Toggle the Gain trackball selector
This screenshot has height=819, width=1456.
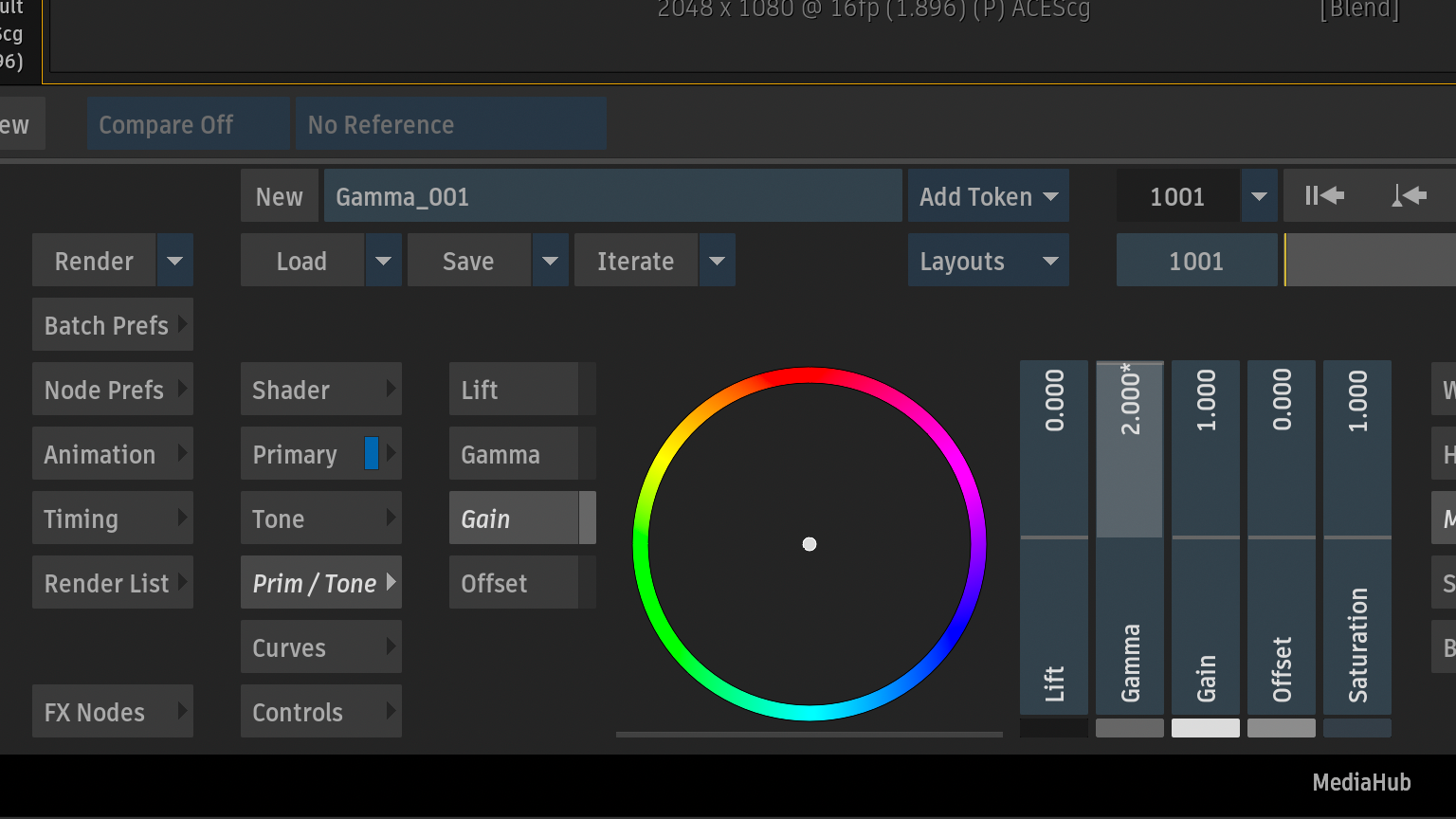pos(588,518)
